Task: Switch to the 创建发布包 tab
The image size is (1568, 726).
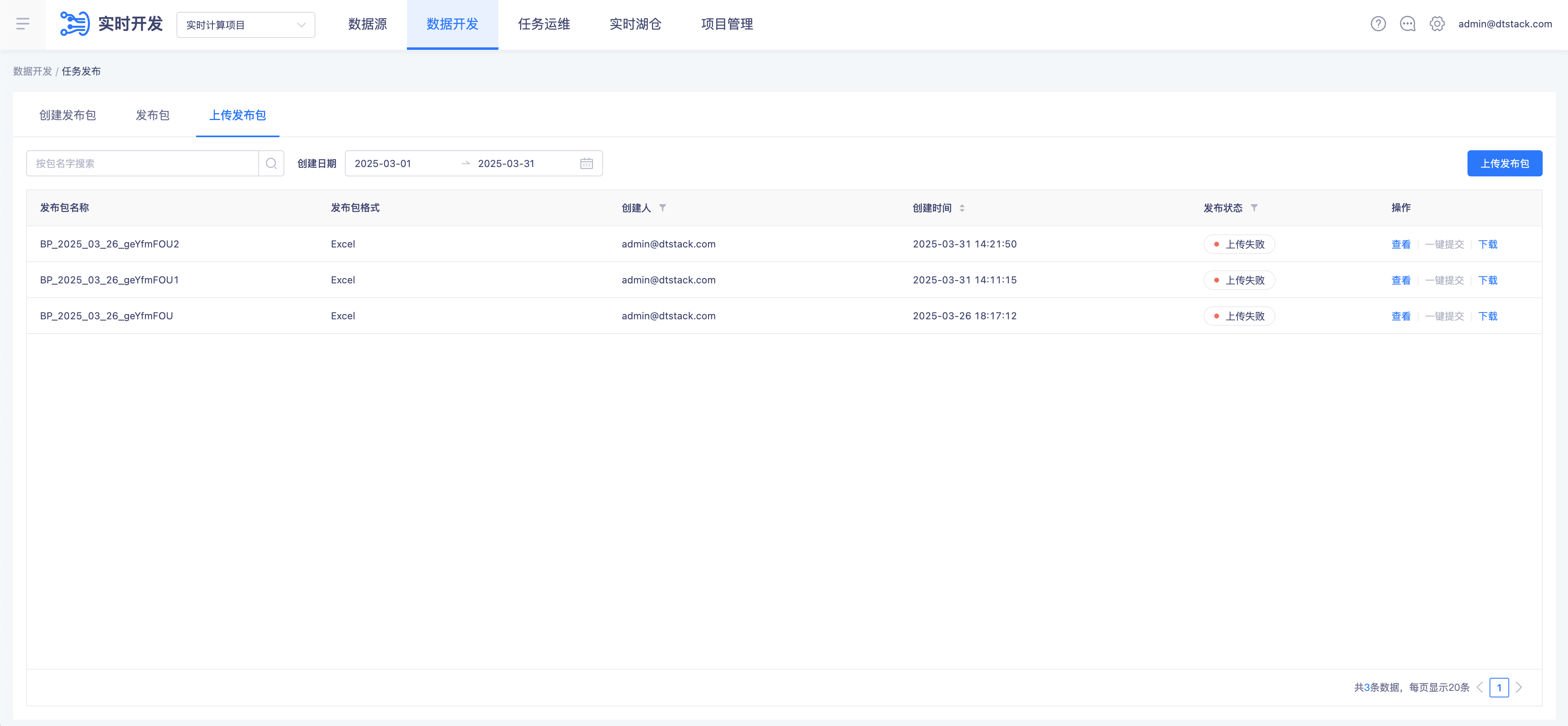Action: [67, 115]
